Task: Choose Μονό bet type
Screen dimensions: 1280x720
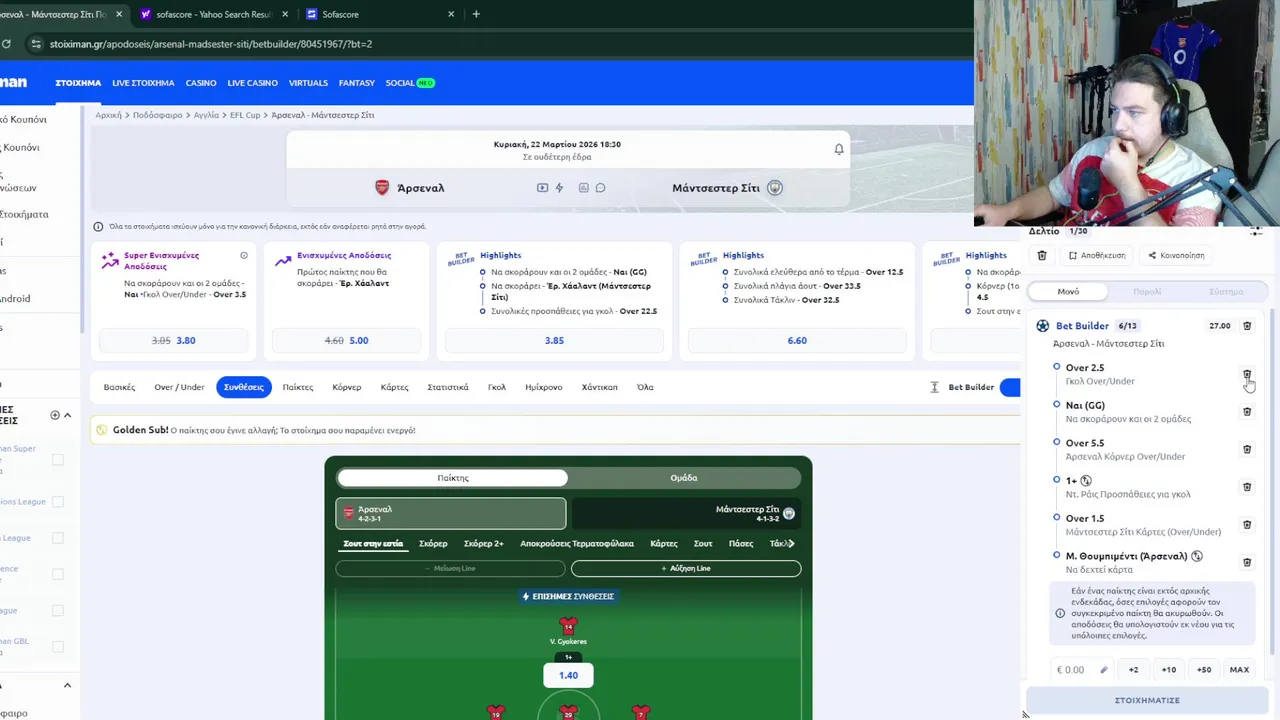Action: (x=1068, y=292)
